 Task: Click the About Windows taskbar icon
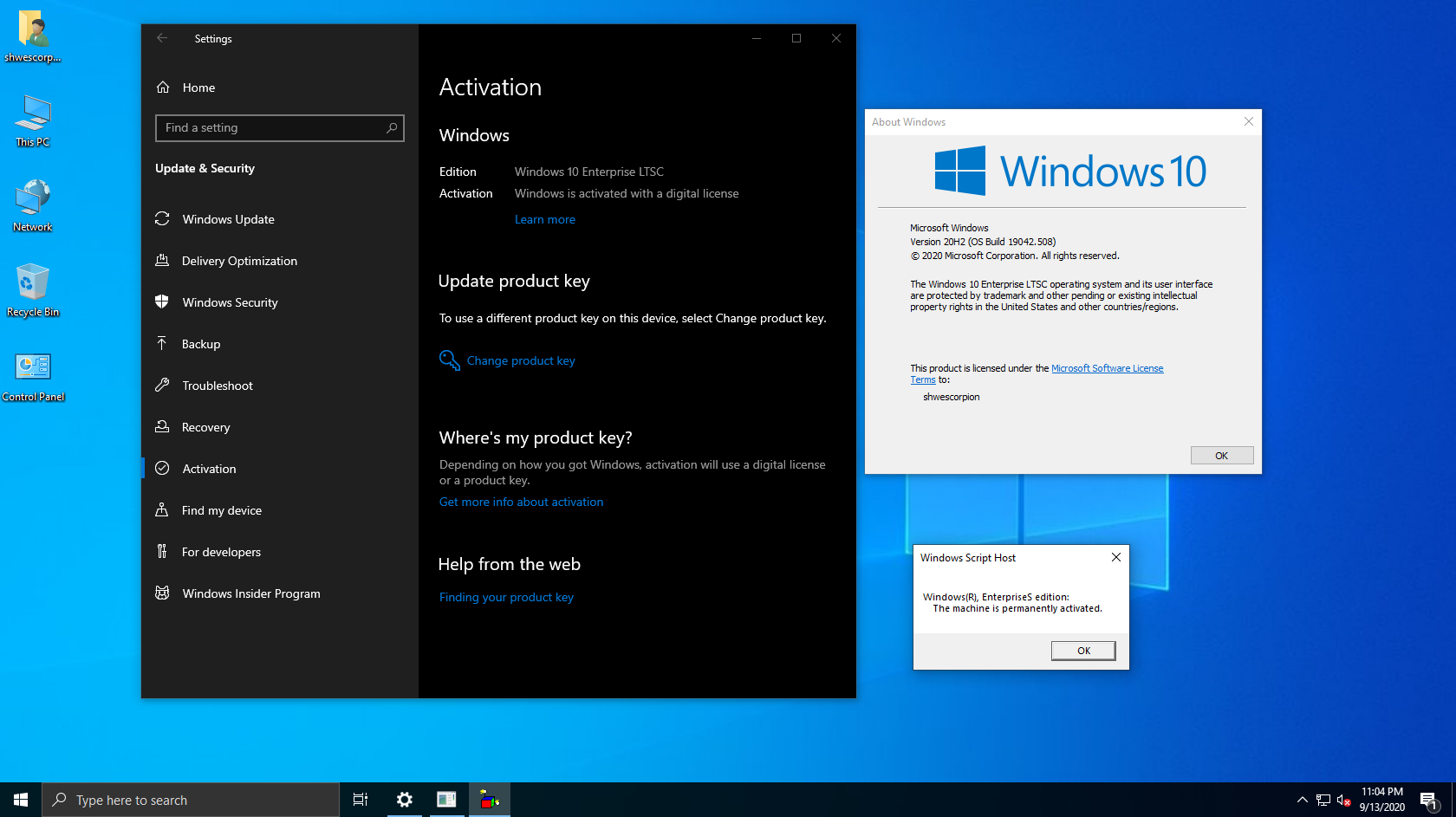coord(446,800)
